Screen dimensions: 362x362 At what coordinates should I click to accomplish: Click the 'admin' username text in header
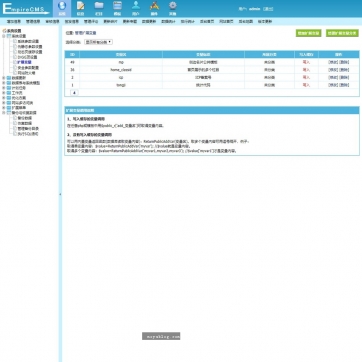point(254,9)
